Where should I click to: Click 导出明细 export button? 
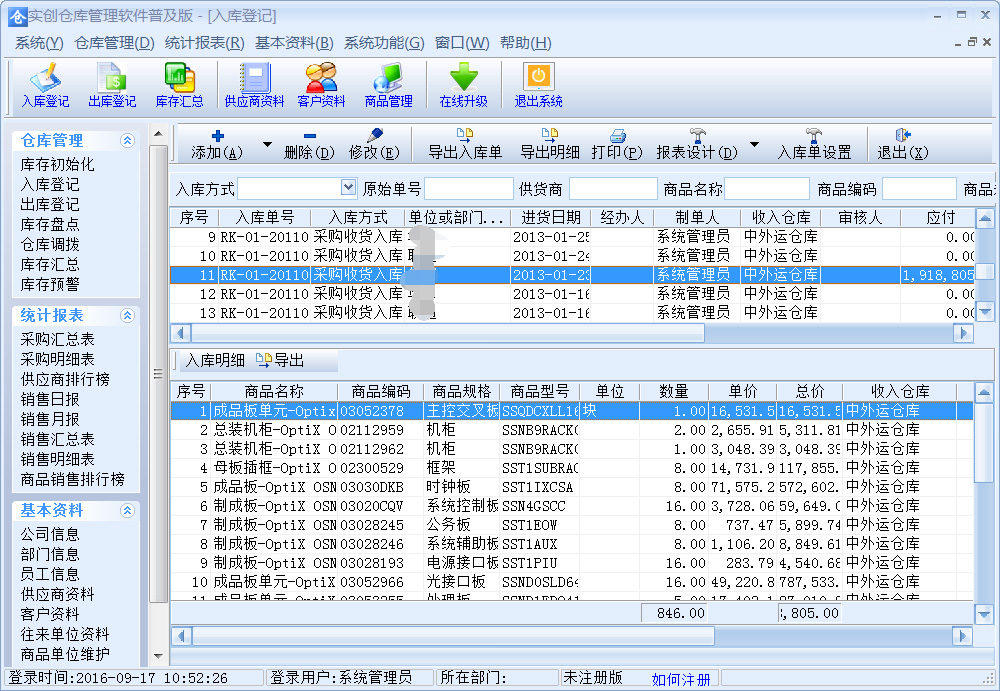click(550, 145)
